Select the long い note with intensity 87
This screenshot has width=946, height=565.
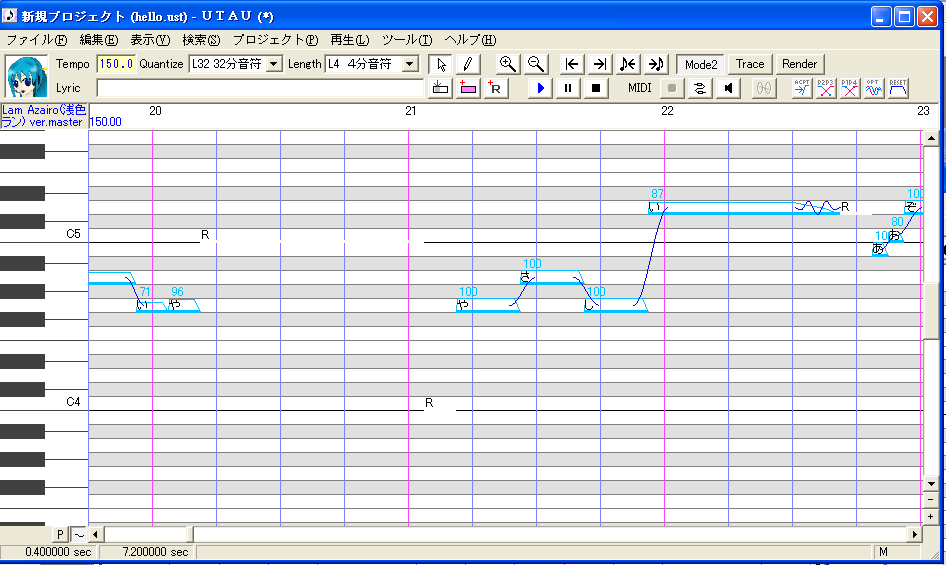tap(743, 208)
